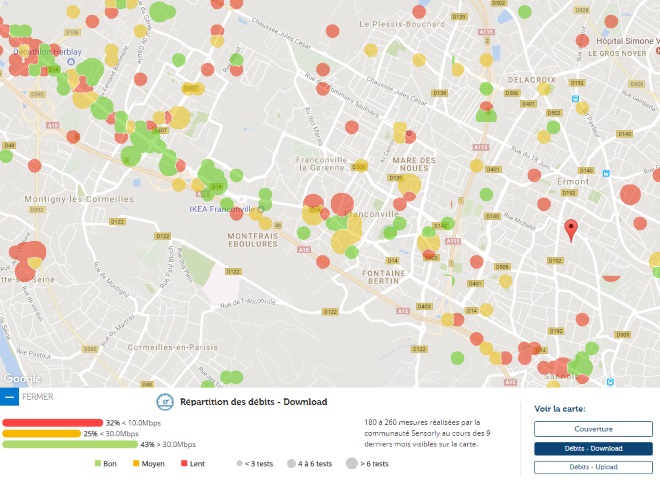The height and width of the screenshot is (488, 660).
Task: Click the IKEA Franconville map label
Action: [221, 209]
